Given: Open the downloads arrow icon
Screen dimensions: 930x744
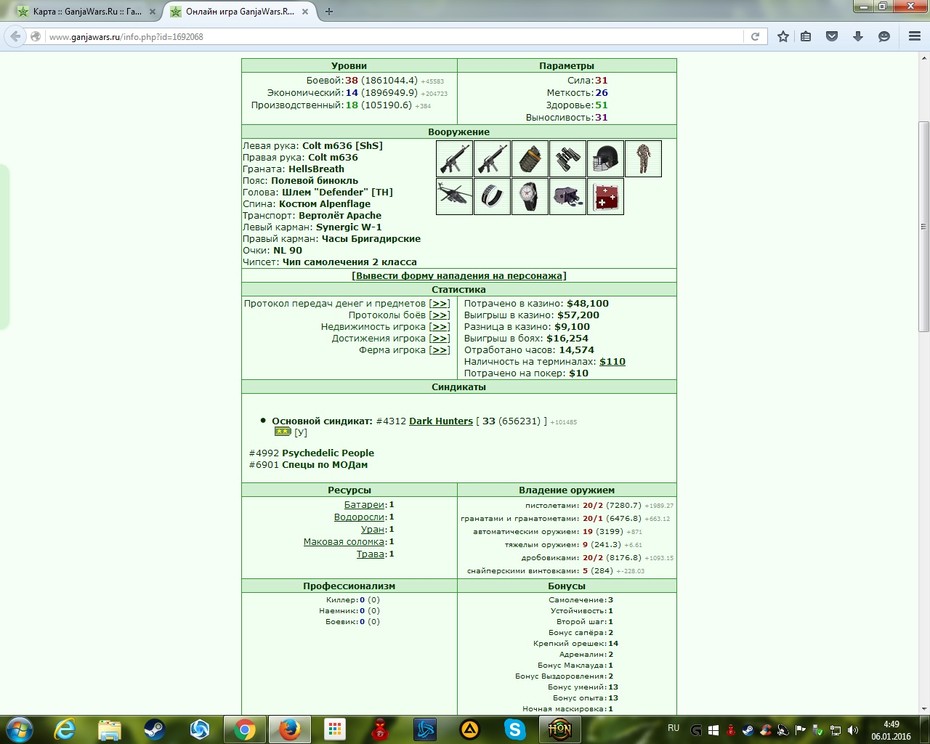Looking at the screenshot, I should (x=858, y=37).
